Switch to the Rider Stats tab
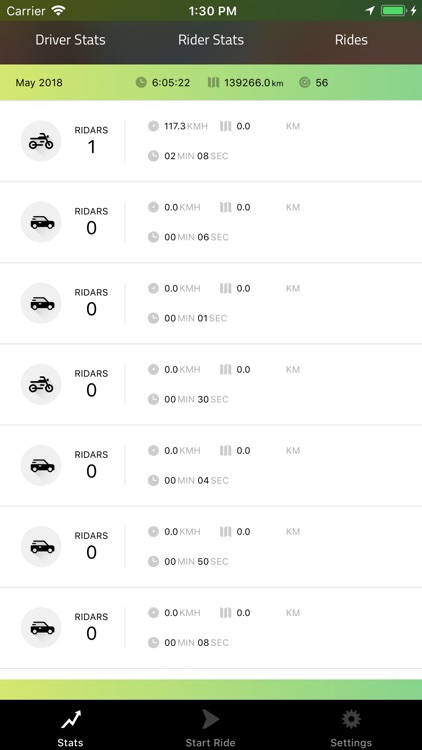This screenshot has width=422, height=750. [x=211, y=40]
